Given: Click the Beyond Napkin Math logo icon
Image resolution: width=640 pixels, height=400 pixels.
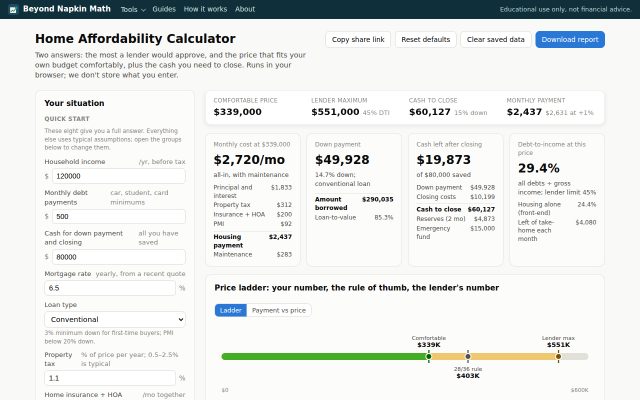Looking at the screenshot, I should (x=13, y=9).
